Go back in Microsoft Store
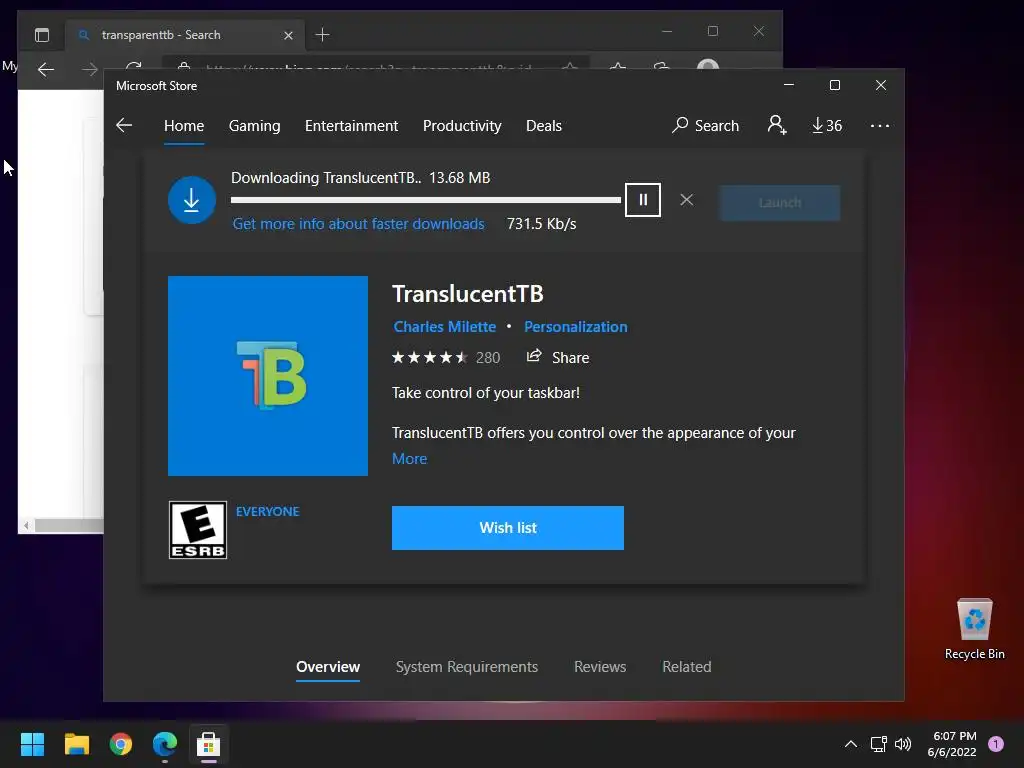This screenshot has width=1024, height=768. [124, 125]
